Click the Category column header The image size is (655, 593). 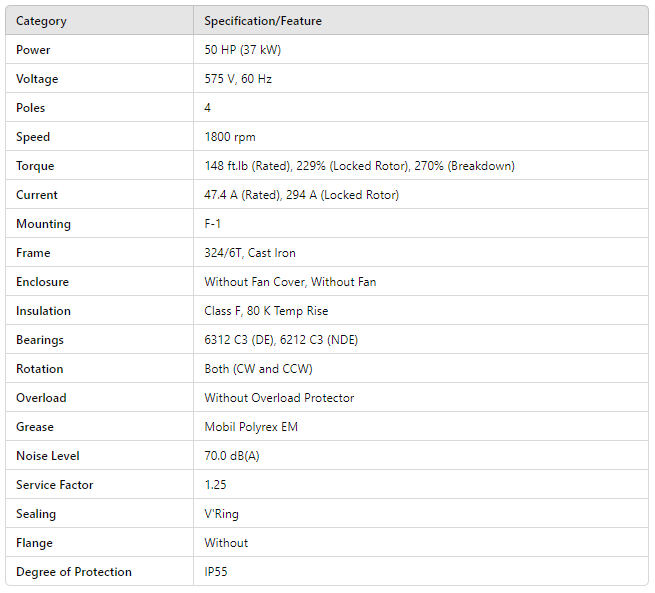coord(41,21)
